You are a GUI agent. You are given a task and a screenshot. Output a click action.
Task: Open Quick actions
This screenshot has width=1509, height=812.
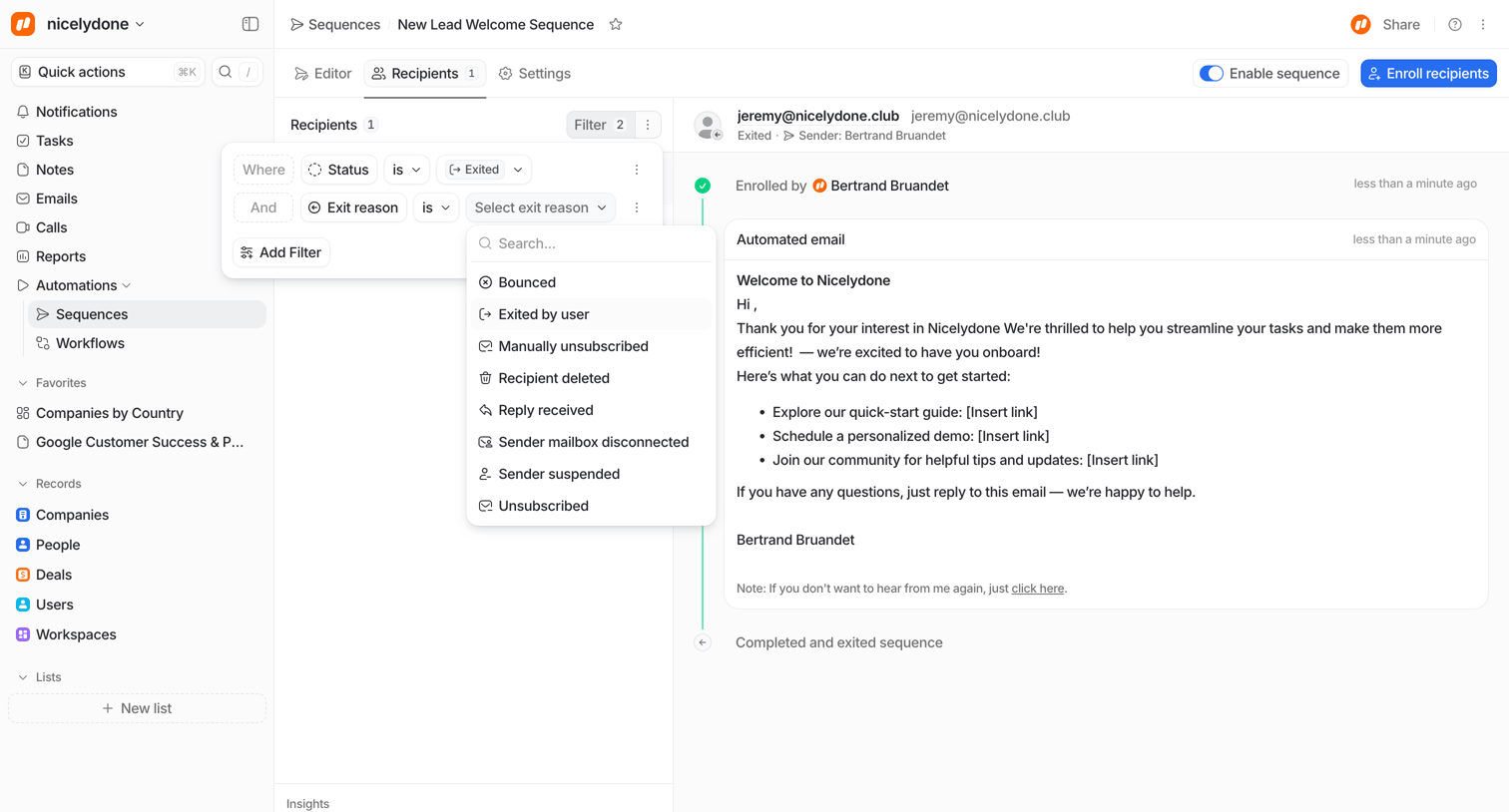pyautogui.click(x=108, y=72)
